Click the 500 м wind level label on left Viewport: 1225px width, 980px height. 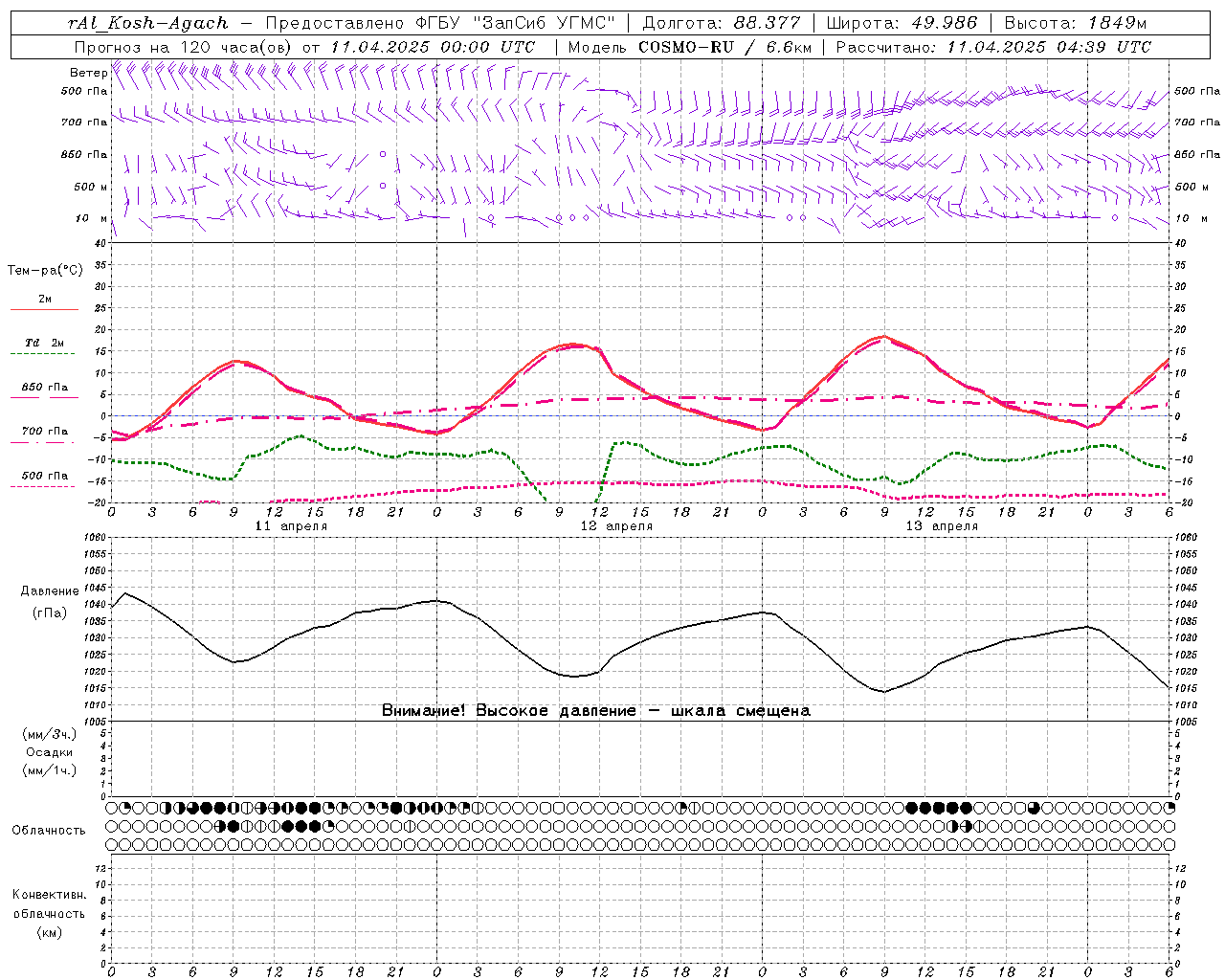tap(91, 187)
